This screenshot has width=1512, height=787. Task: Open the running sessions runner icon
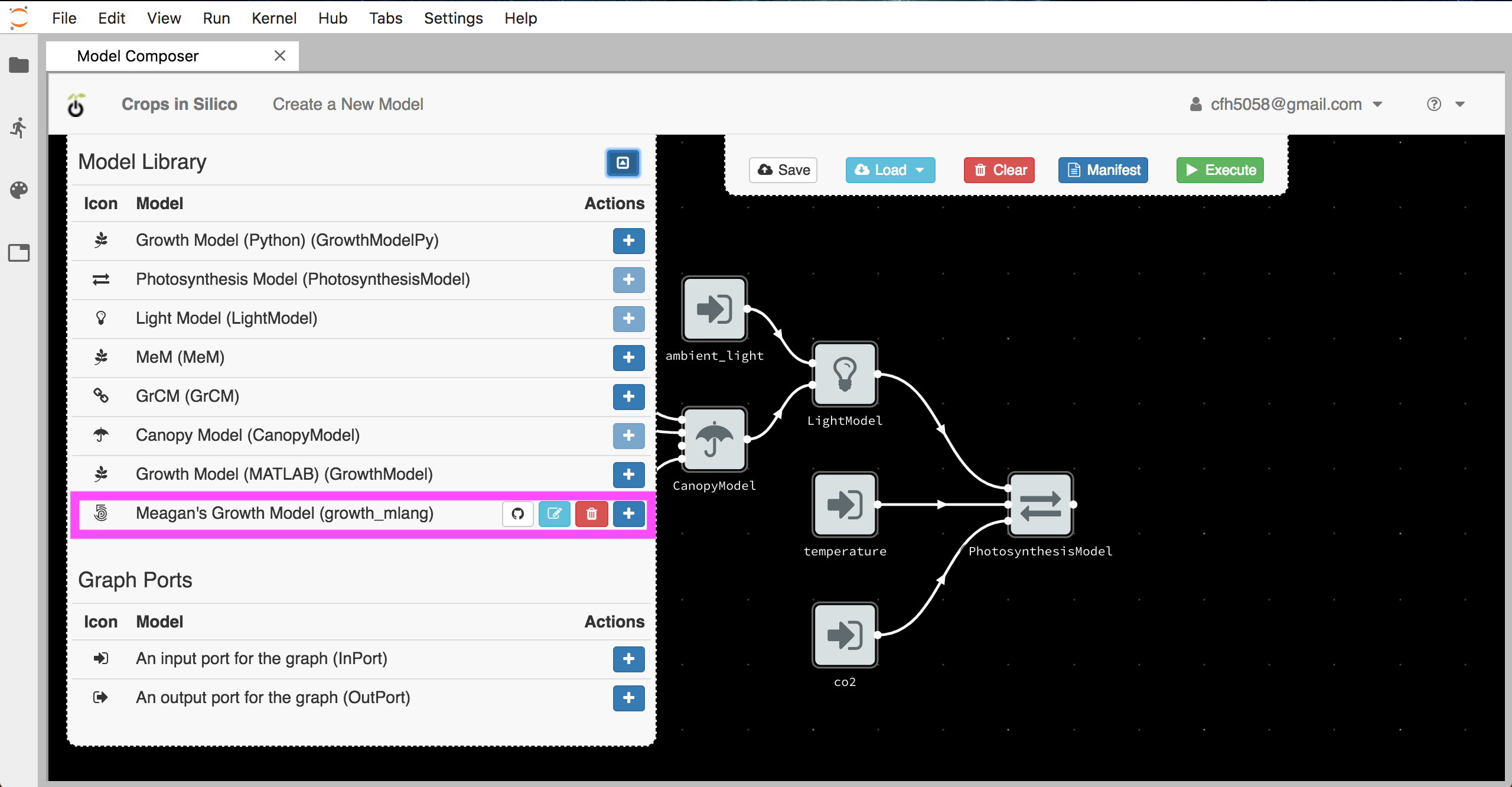[x=19, y=127]
